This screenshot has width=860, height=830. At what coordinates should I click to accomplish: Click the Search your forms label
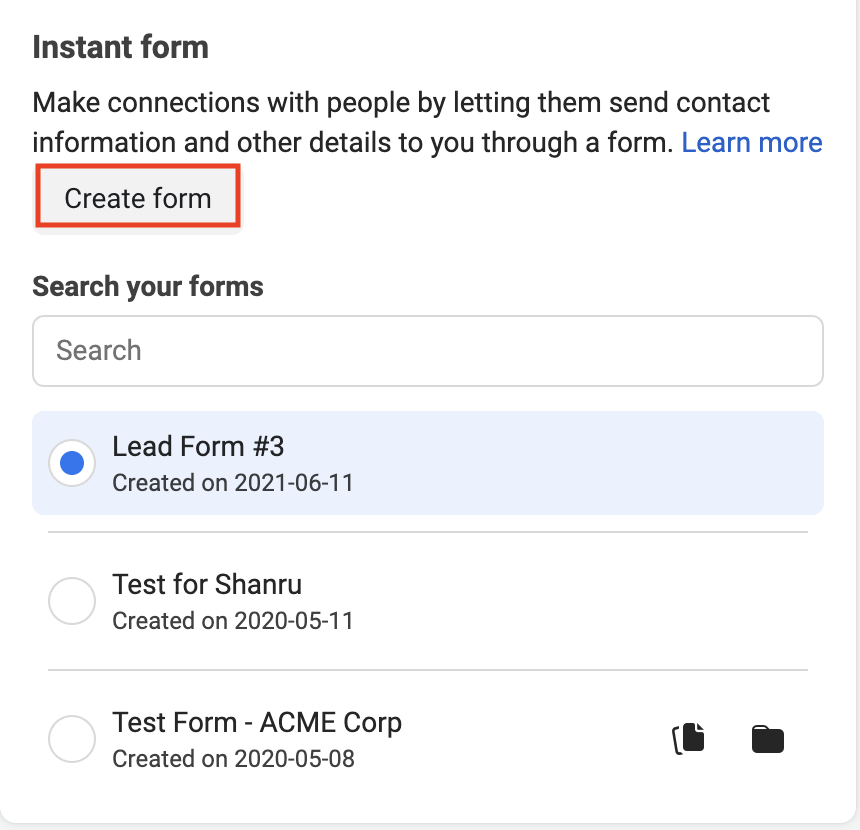pyautogui.click(x=148, y=287)
